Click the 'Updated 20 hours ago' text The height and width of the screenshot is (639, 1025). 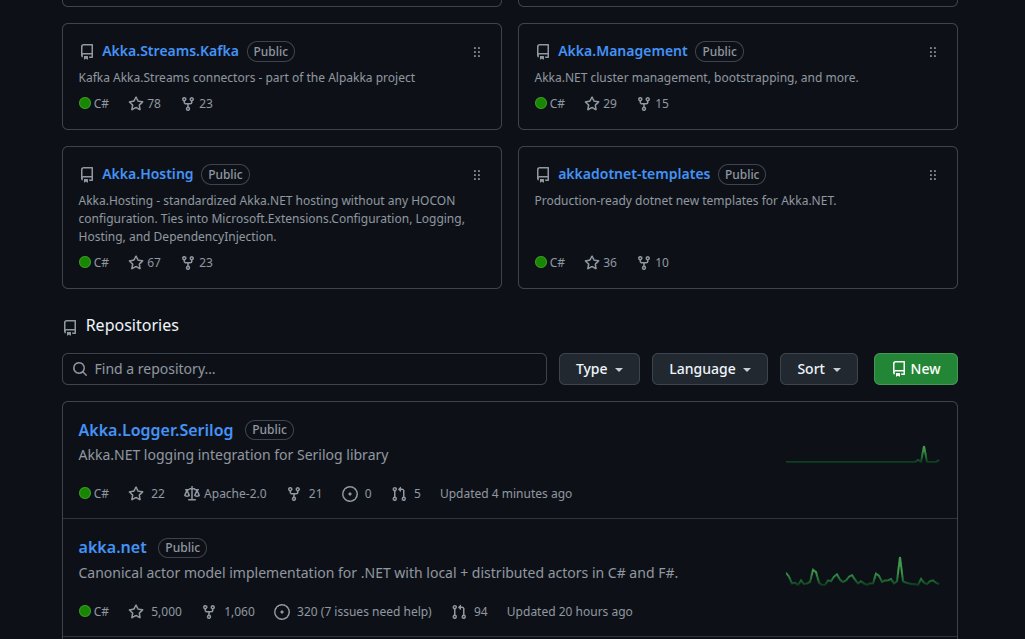569,612
